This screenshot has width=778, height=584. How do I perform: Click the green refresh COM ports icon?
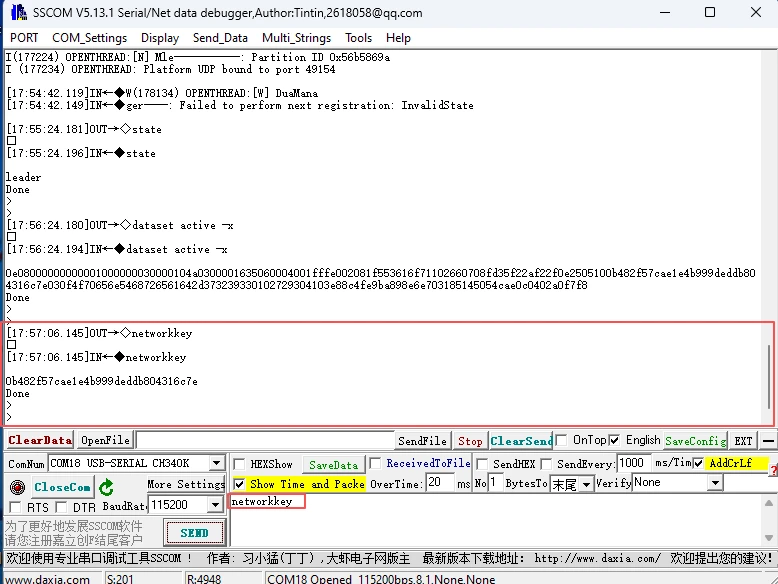pyautogui.click(x=106, y=487)
